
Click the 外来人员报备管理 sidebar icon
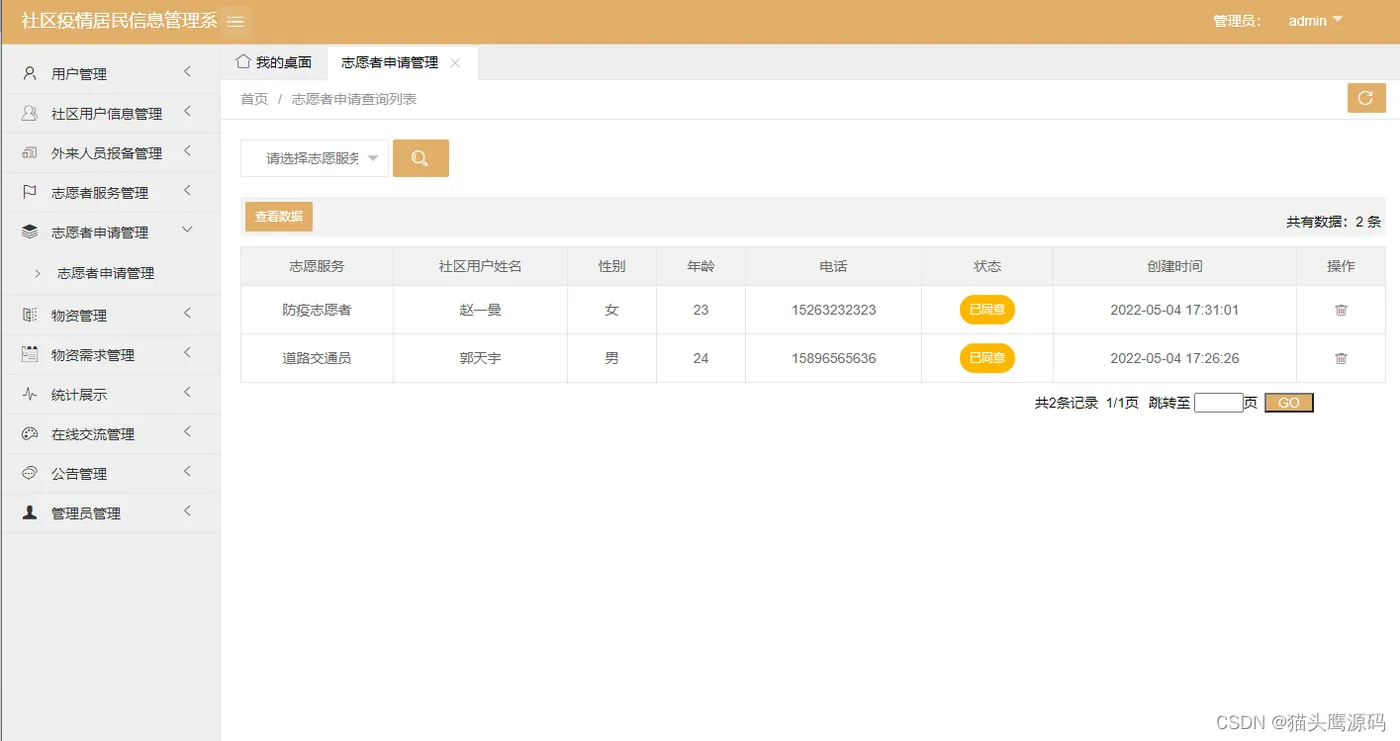tap(30, 153)
